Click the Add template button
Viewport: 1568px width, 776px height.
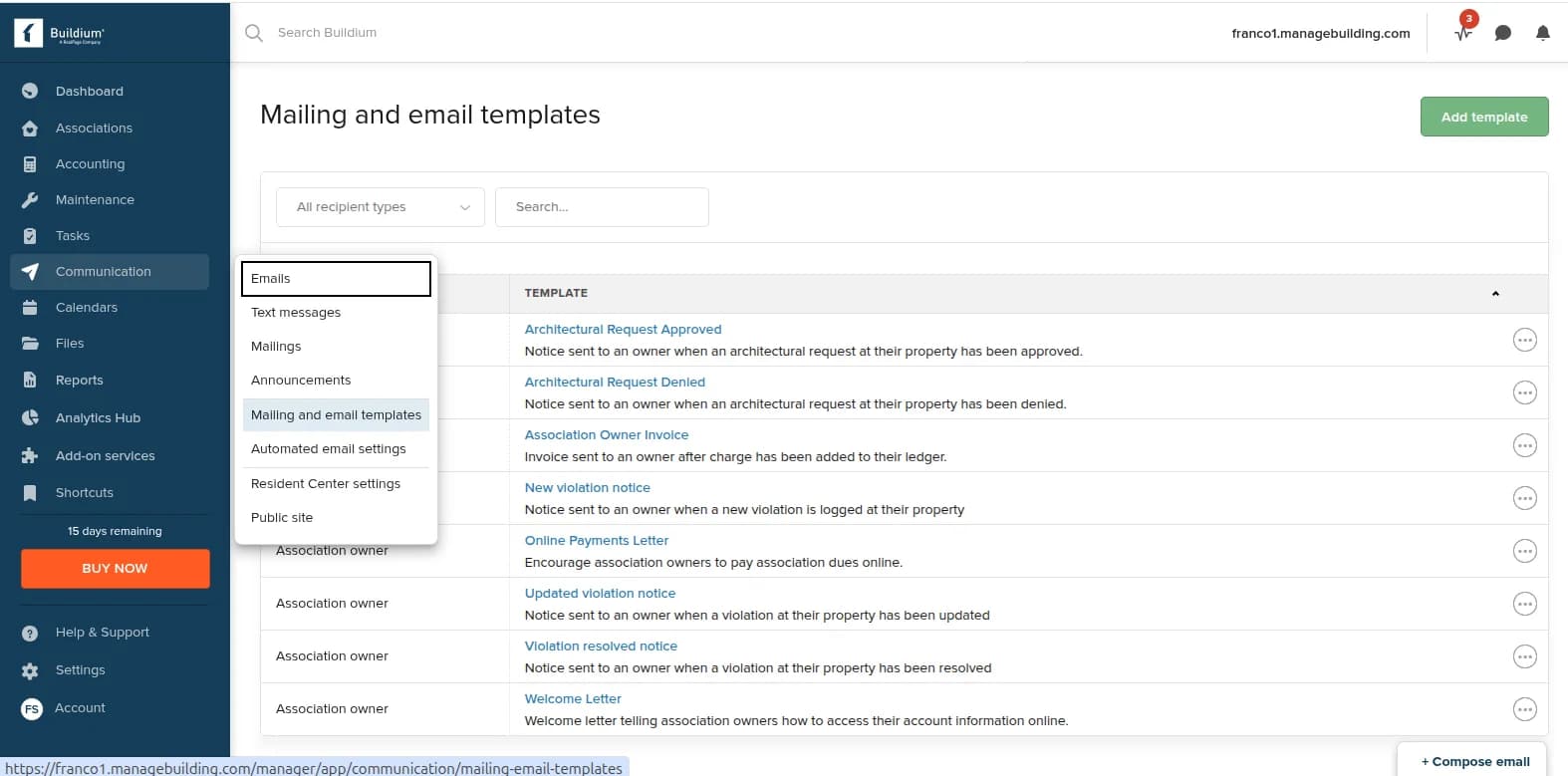tap(1484, 117)
